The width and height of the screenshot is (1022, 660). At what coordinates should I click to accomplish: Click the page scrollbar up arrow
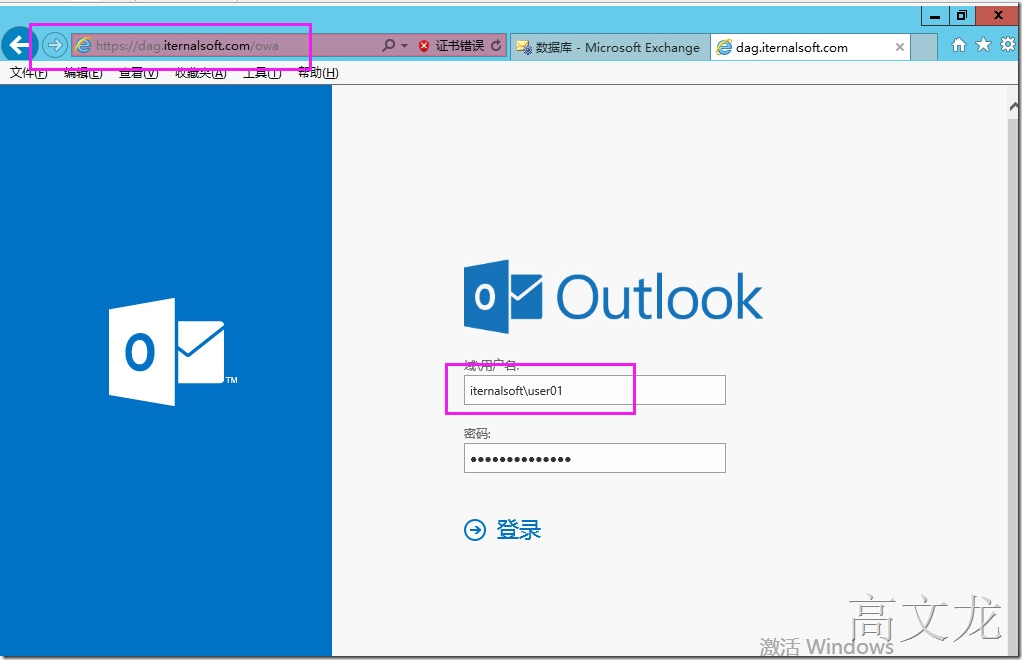tap(1014, 106)
